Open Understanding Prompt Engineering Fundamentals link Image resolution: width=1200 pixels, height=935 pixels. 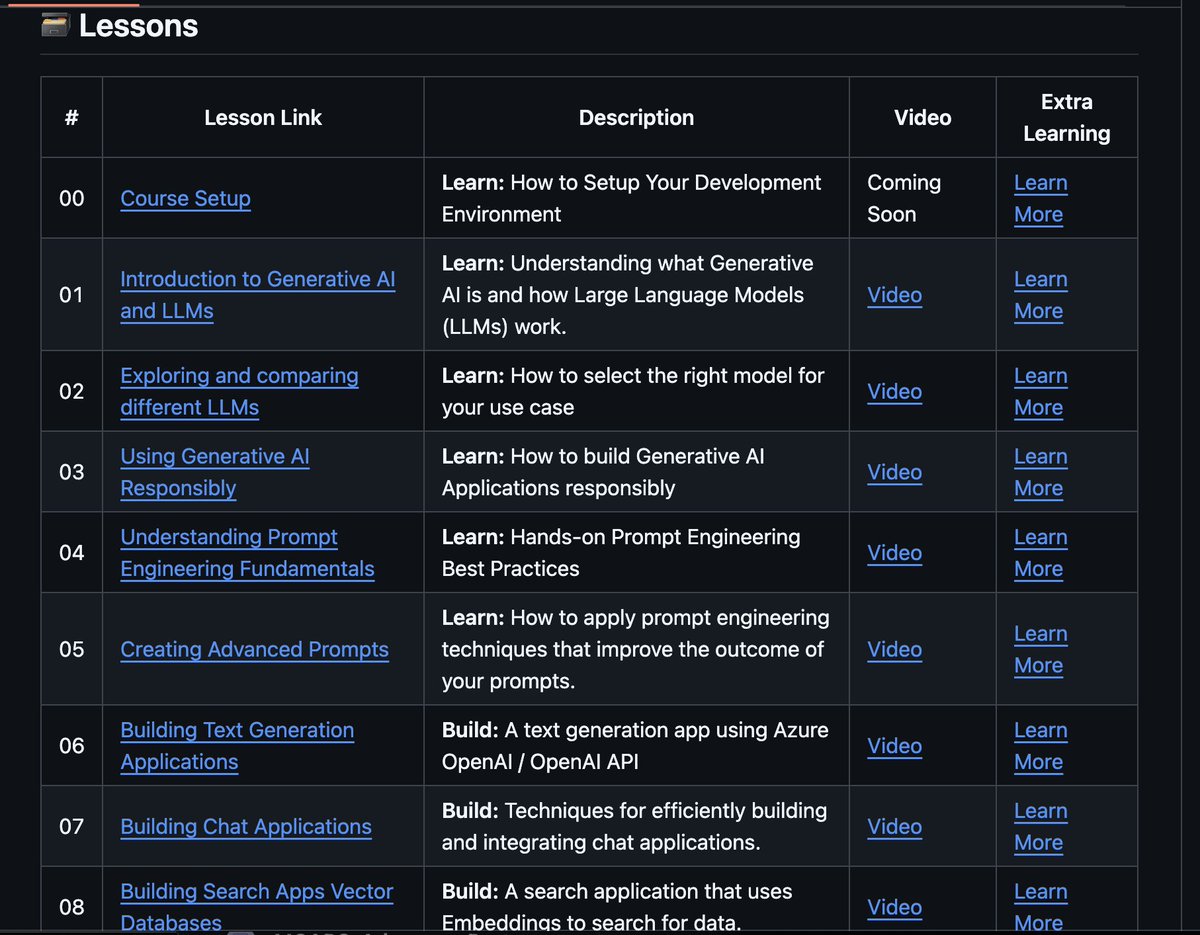(247, 553)
